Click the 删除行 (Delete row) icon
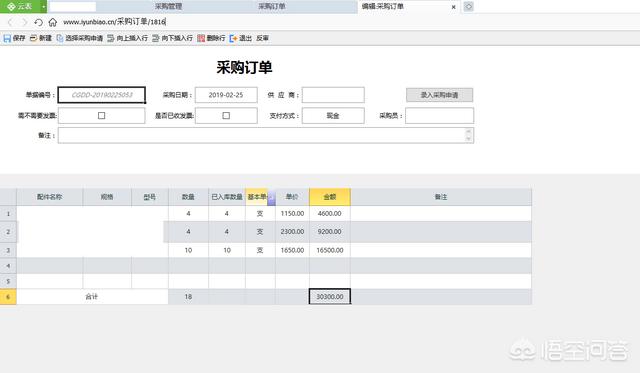The image size is (640, 373). click(201, 38)
